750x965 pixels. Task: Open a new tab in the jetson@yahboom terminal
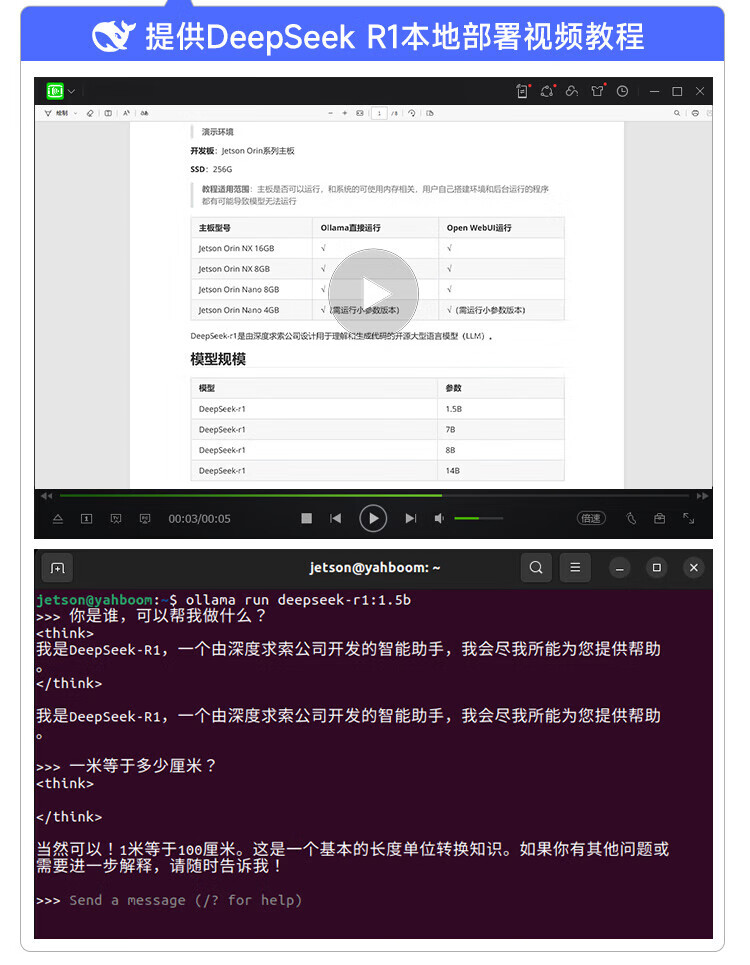coord(57,567)
